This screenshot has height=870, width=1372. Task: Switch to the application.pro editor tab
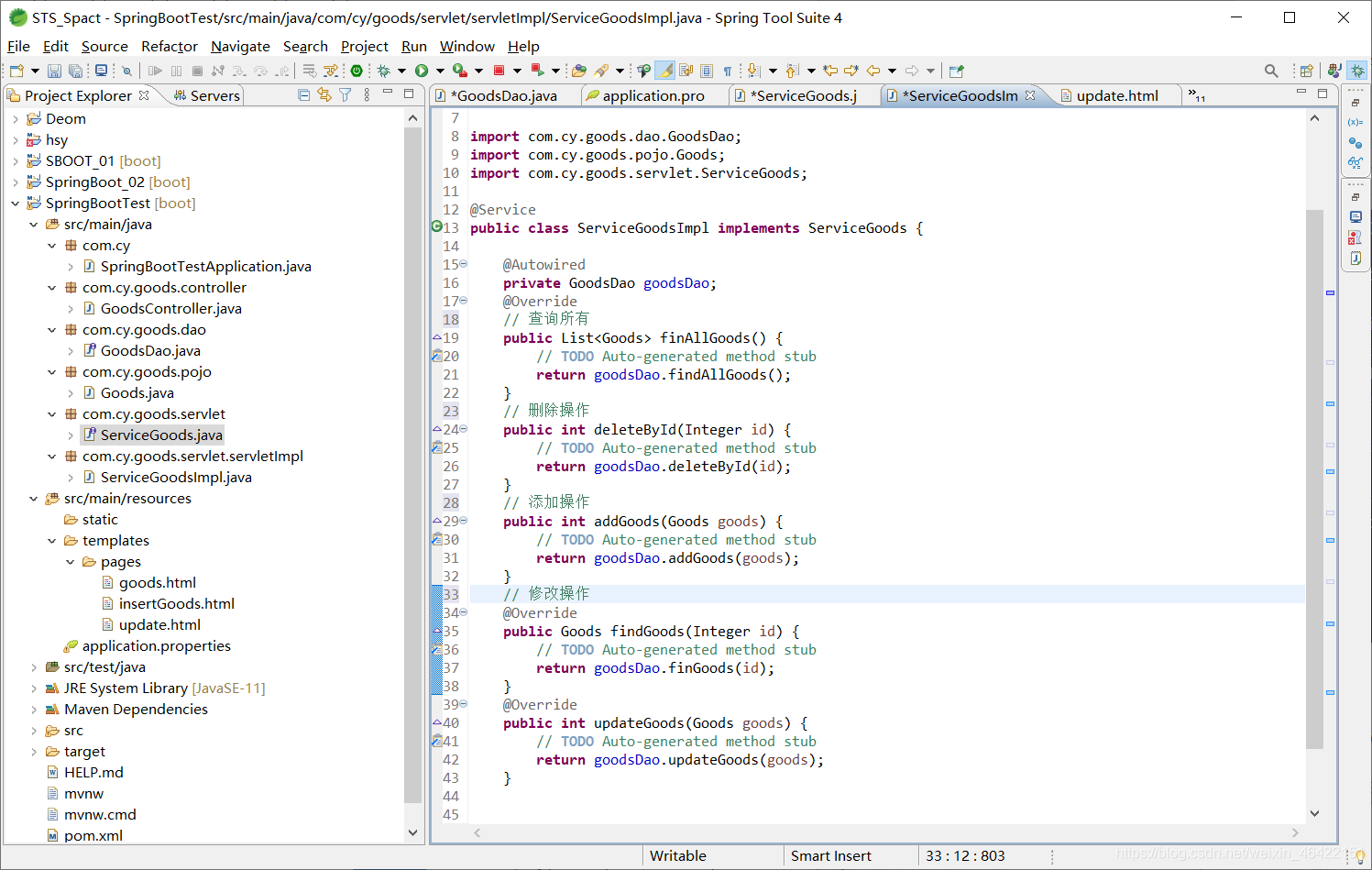coord(653,95)
